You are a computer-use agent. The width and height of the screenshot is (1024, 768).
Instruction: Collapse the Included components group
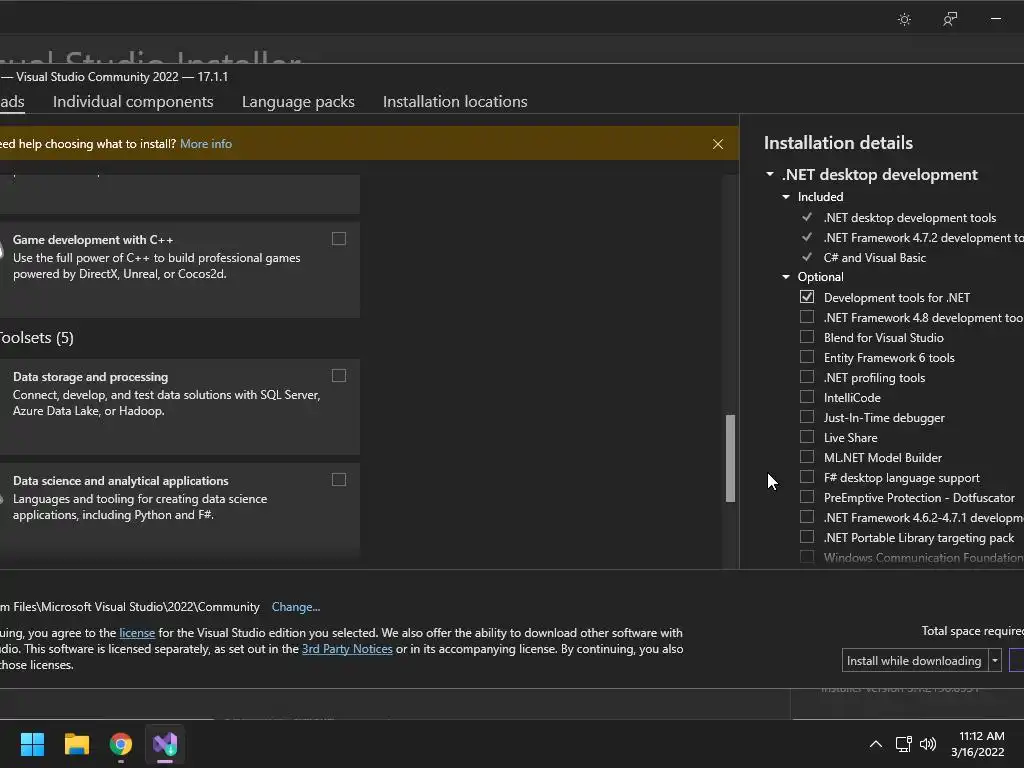point(786,197)
